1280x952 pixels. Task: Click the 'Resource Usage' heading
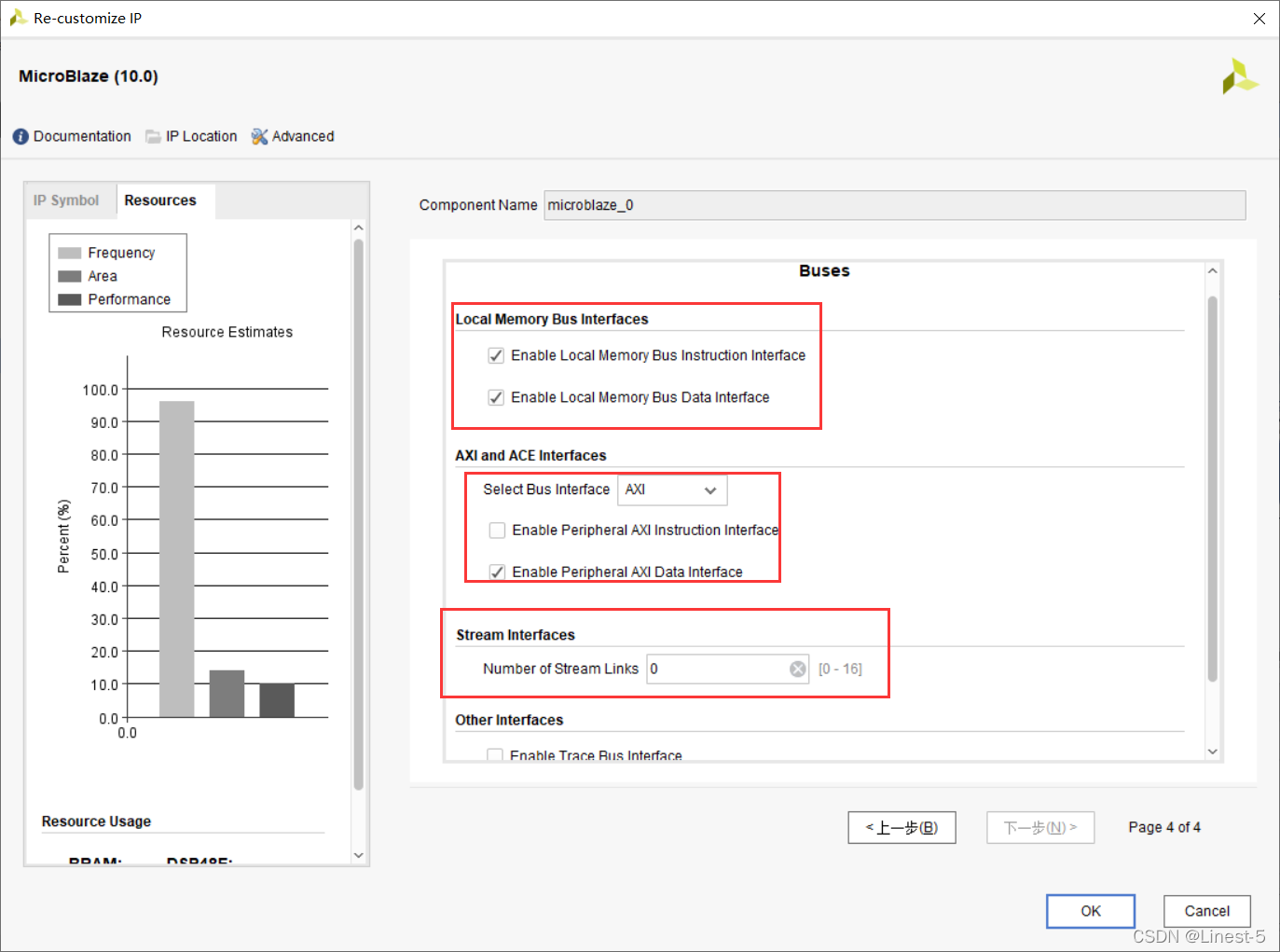(x=96, y=821)
